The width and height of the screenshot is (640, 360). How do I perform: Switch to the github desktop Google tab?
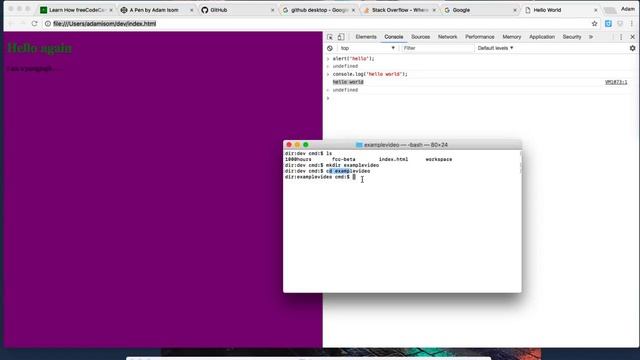319,10
